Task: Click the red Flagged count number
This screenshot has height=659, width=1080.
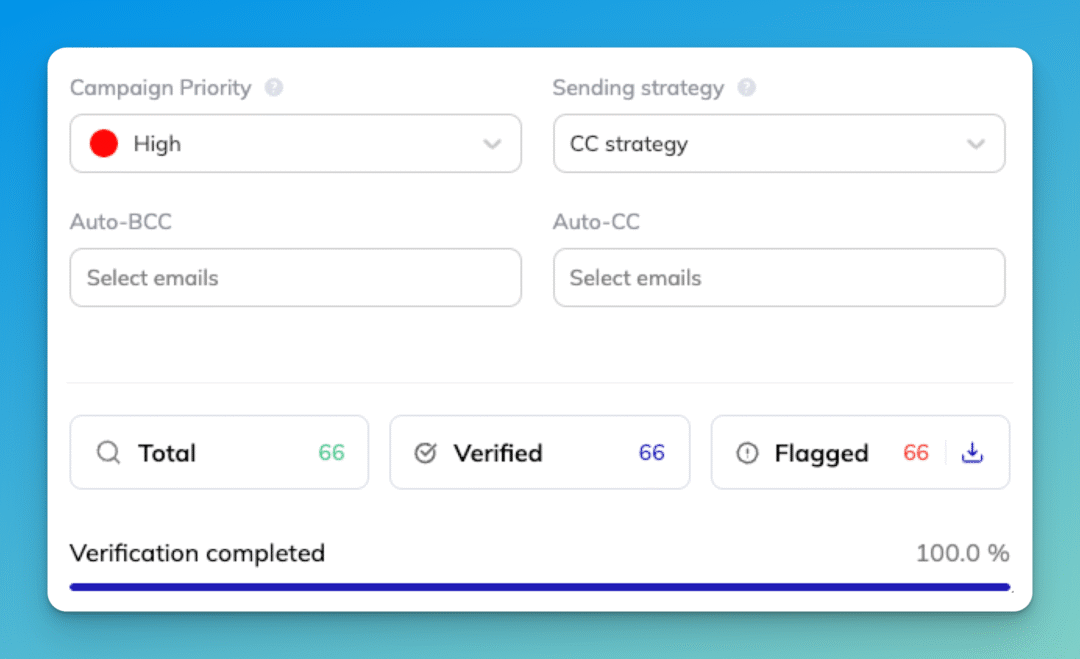Action: coord(916,453)
